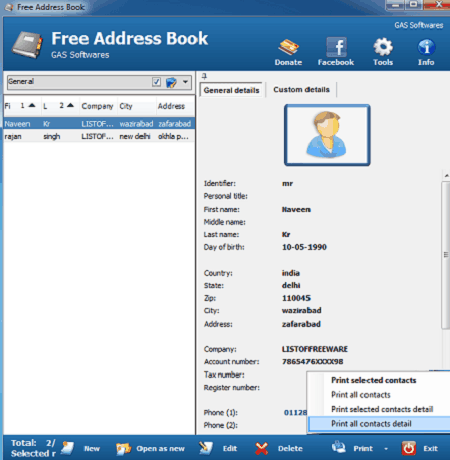Click the '110045' zip value

(296, 298)
